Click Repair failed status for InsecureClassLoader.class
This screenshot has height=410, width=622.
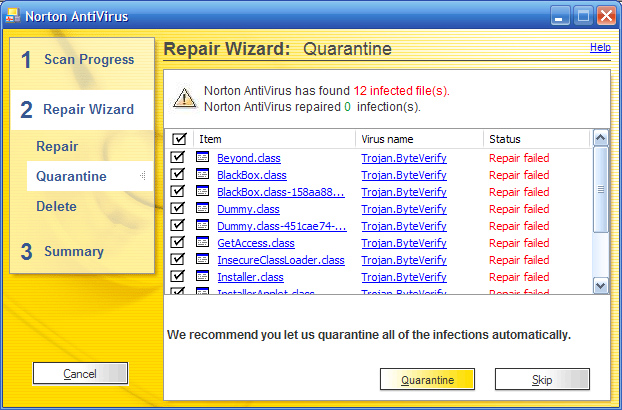[519, 260]
